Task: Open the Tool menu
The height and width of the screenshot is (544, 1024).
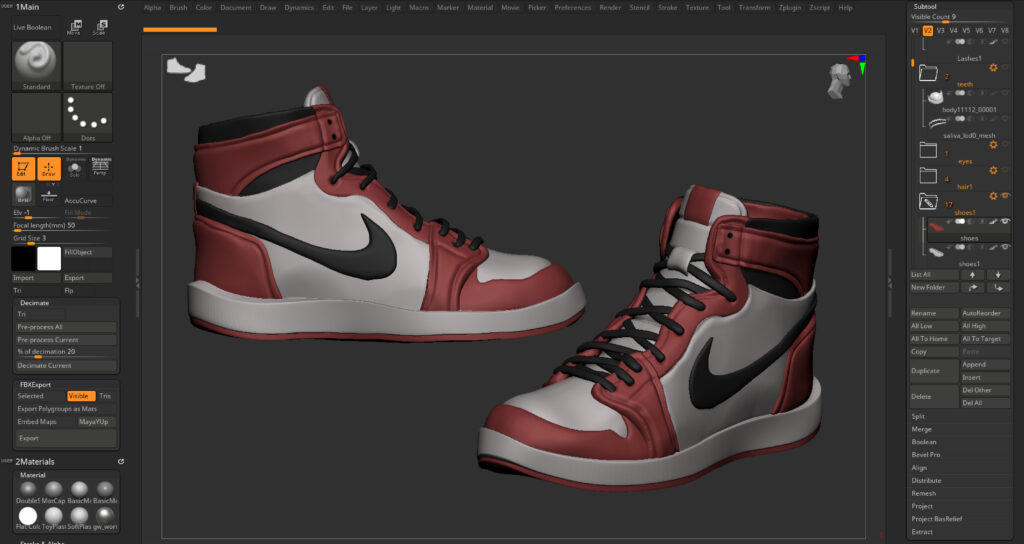Action: pyautogui.click(x=724, y=8)
